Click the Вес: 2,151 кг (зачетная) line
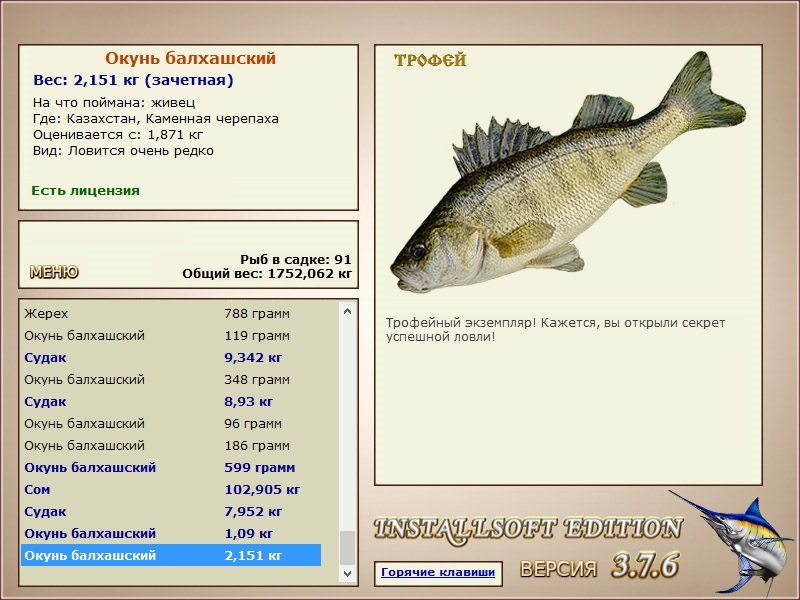800x600 pixels. pyautogui.click(x=133, y=80)
